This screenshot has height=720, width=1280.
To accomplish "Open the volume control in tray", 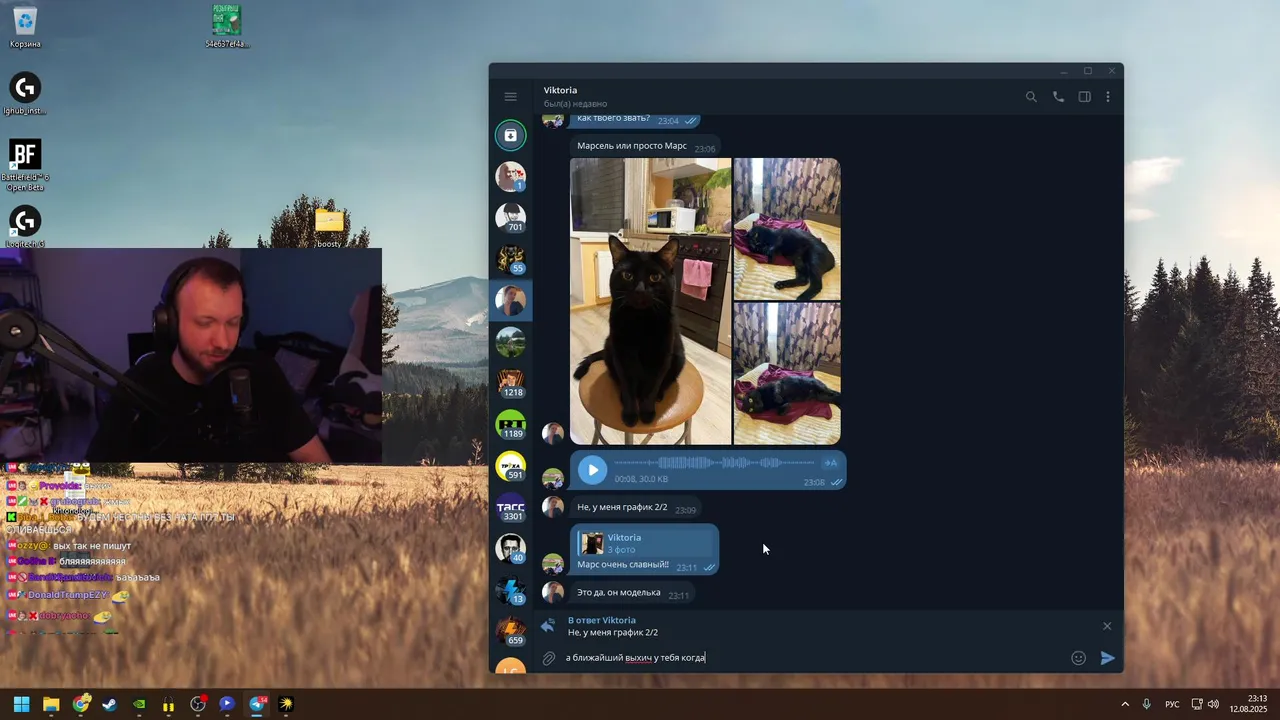I will coord(1213,704).
